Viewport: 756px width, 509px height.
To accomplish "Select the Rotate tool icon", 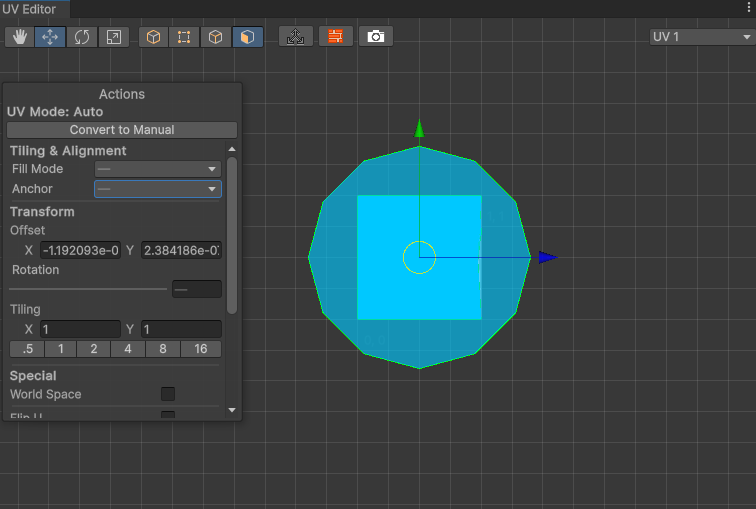I will coord(82,37).
